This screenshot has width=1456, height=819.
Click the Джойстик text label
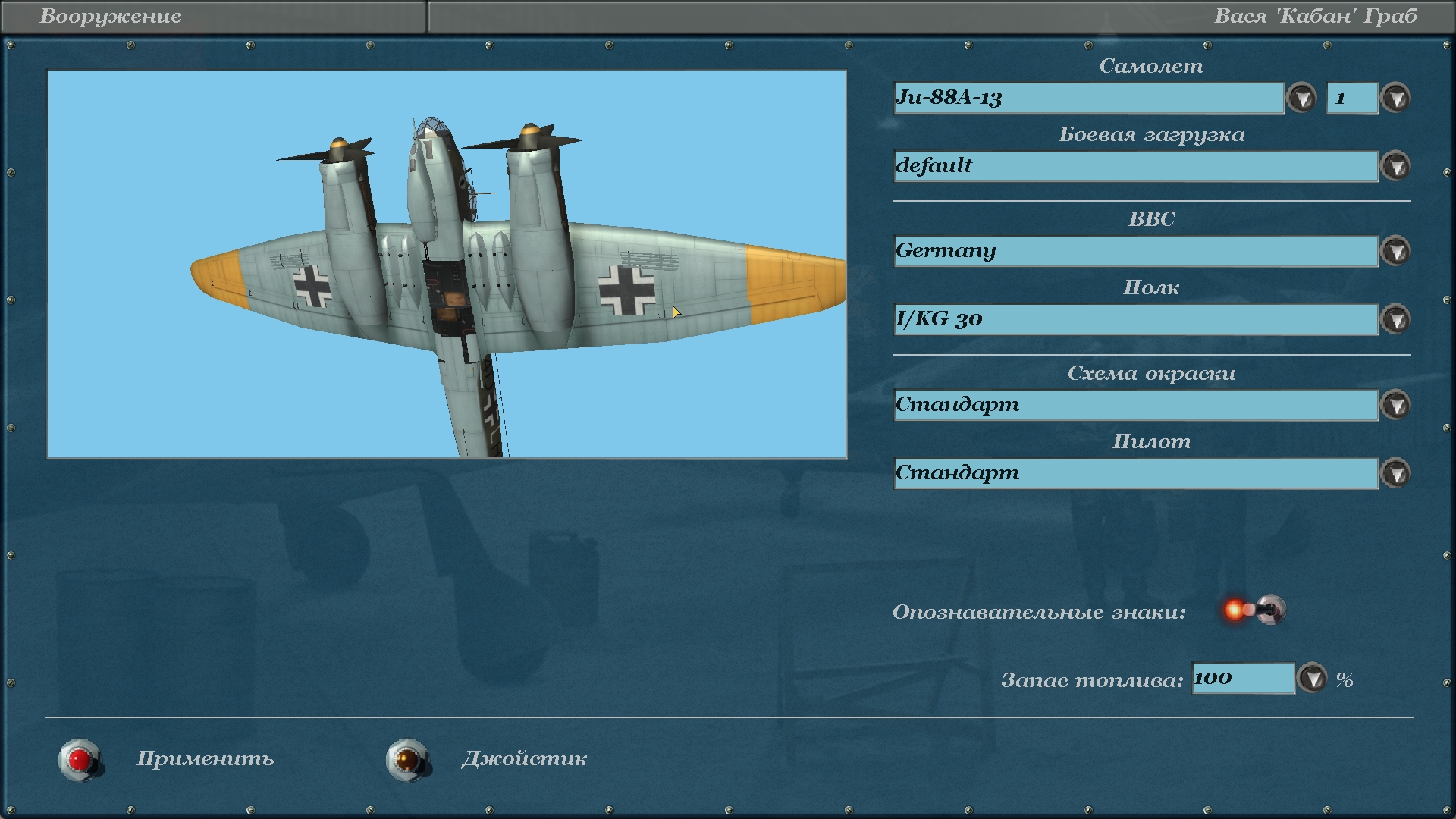click(524, 759)
